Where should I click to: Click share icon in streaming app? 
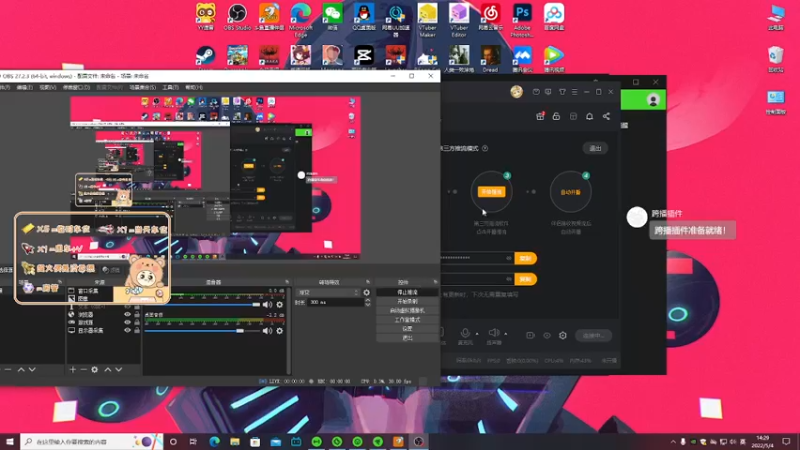(x=606, y=116)
